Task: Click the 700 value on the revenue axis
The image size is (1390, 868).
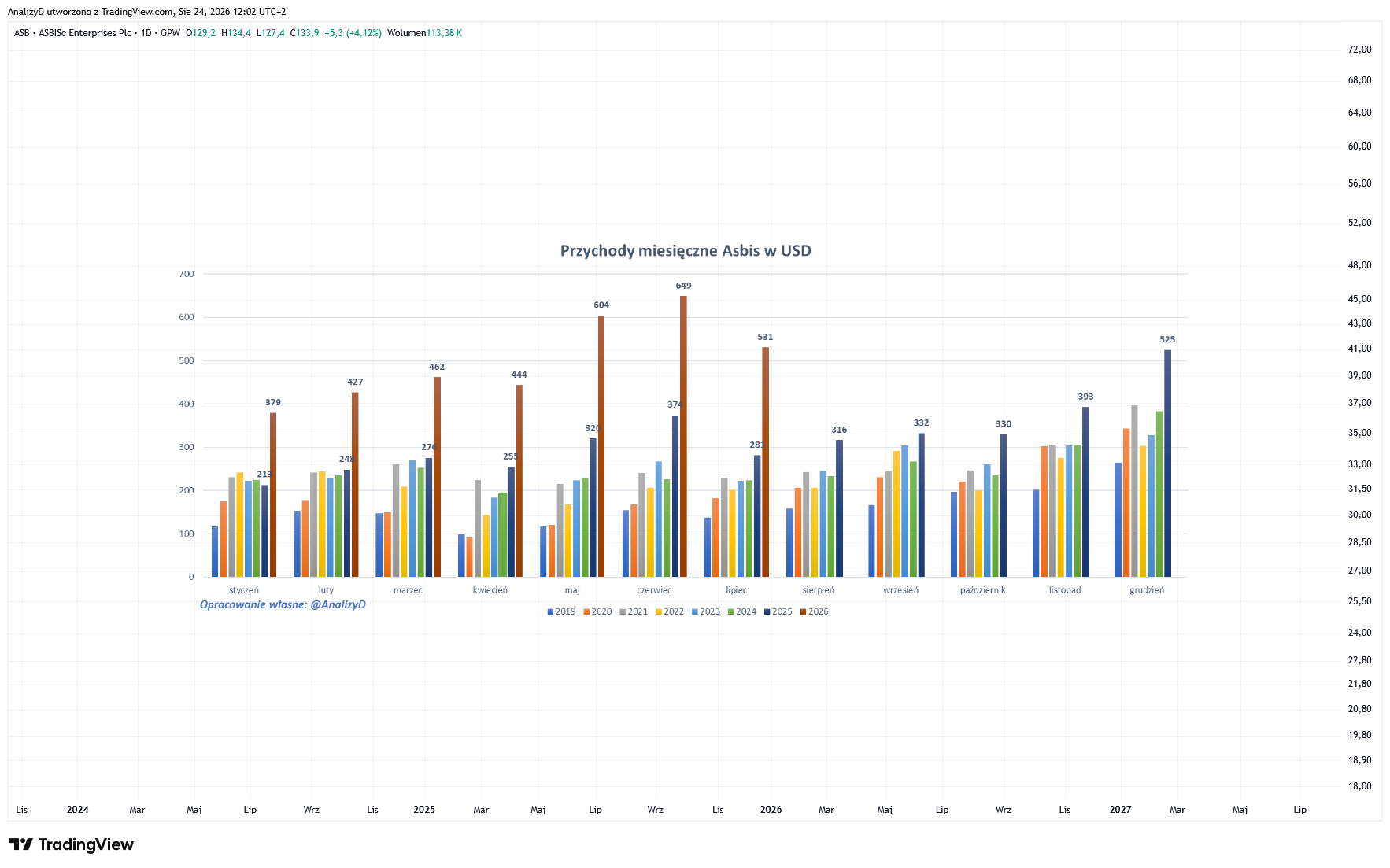Action: (x=187, y=274)
